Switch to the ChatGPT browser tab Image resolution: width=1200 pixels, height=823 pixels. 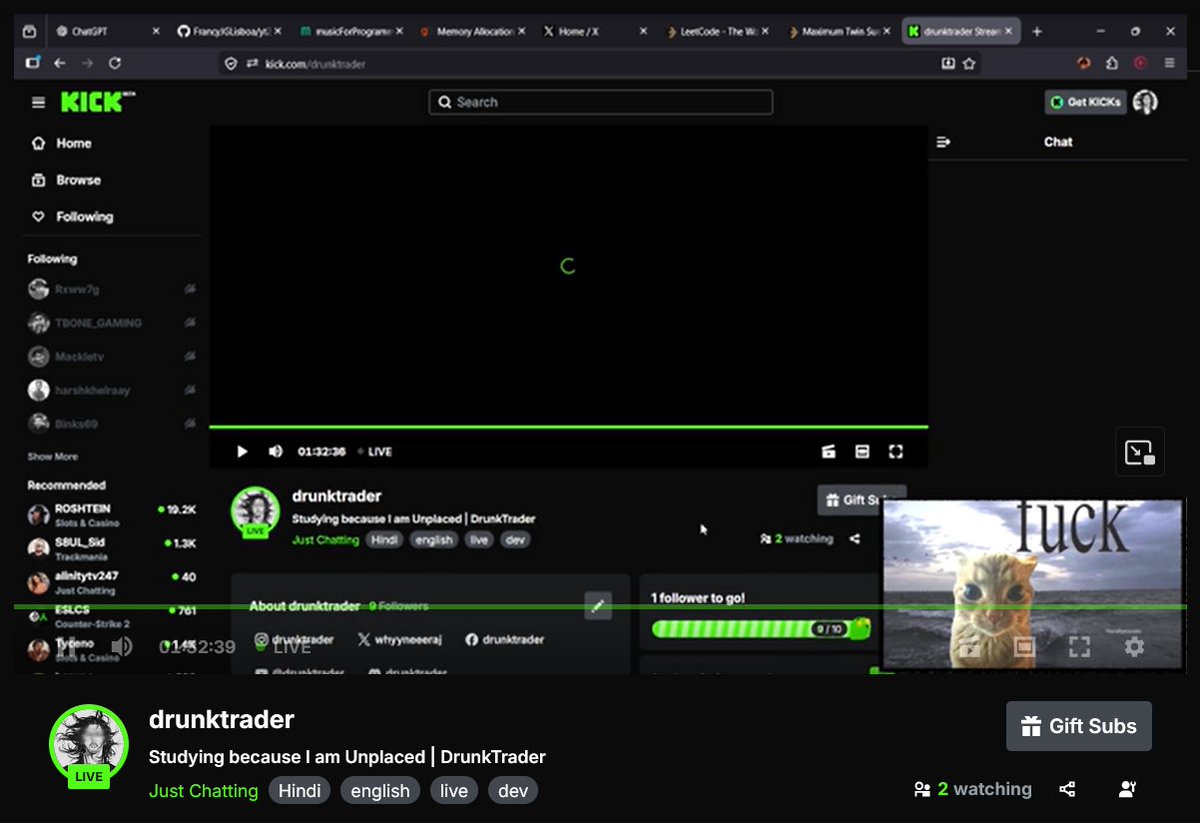pos(106,32)
